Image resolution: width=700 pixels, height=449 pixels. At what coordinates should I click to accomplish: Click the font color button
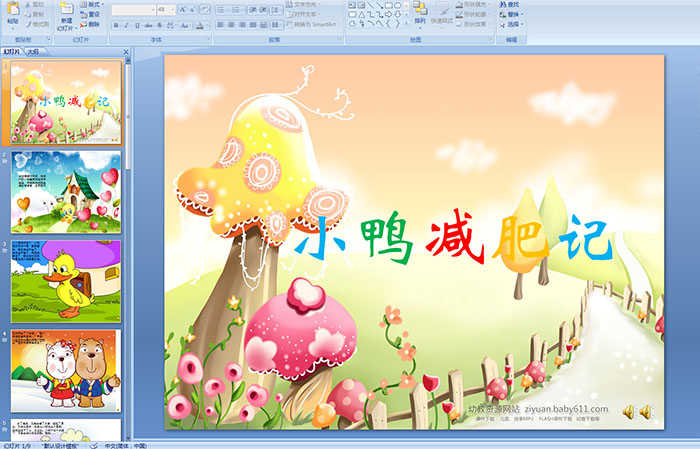click(x=200, y=24)
